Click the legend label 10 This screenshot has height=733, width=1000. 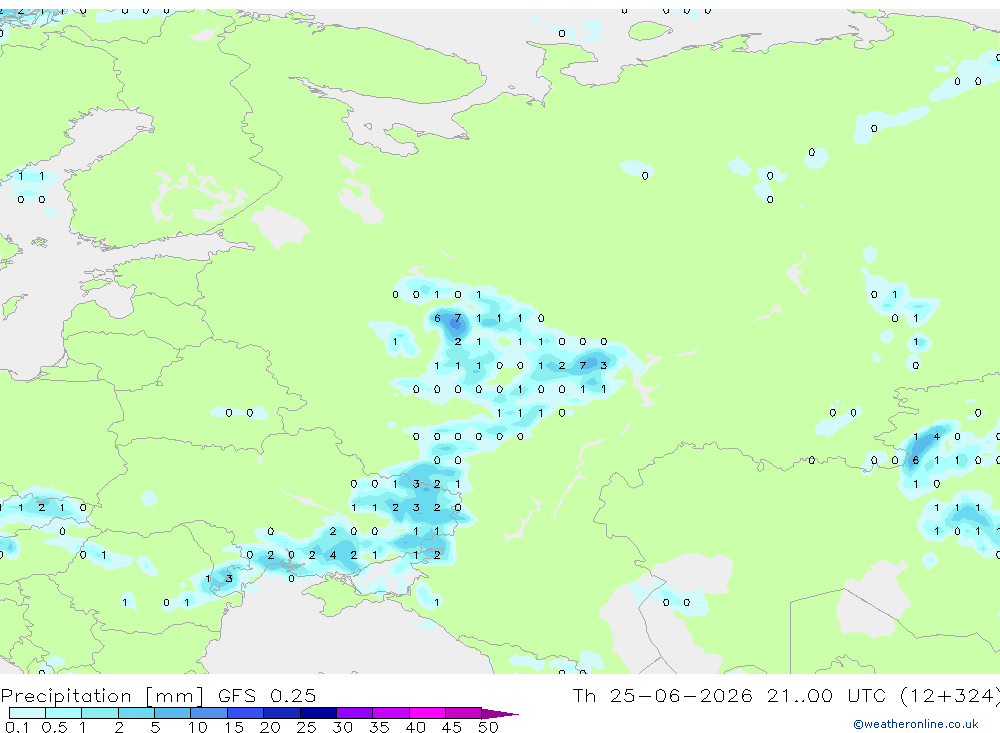pos(197,727)
